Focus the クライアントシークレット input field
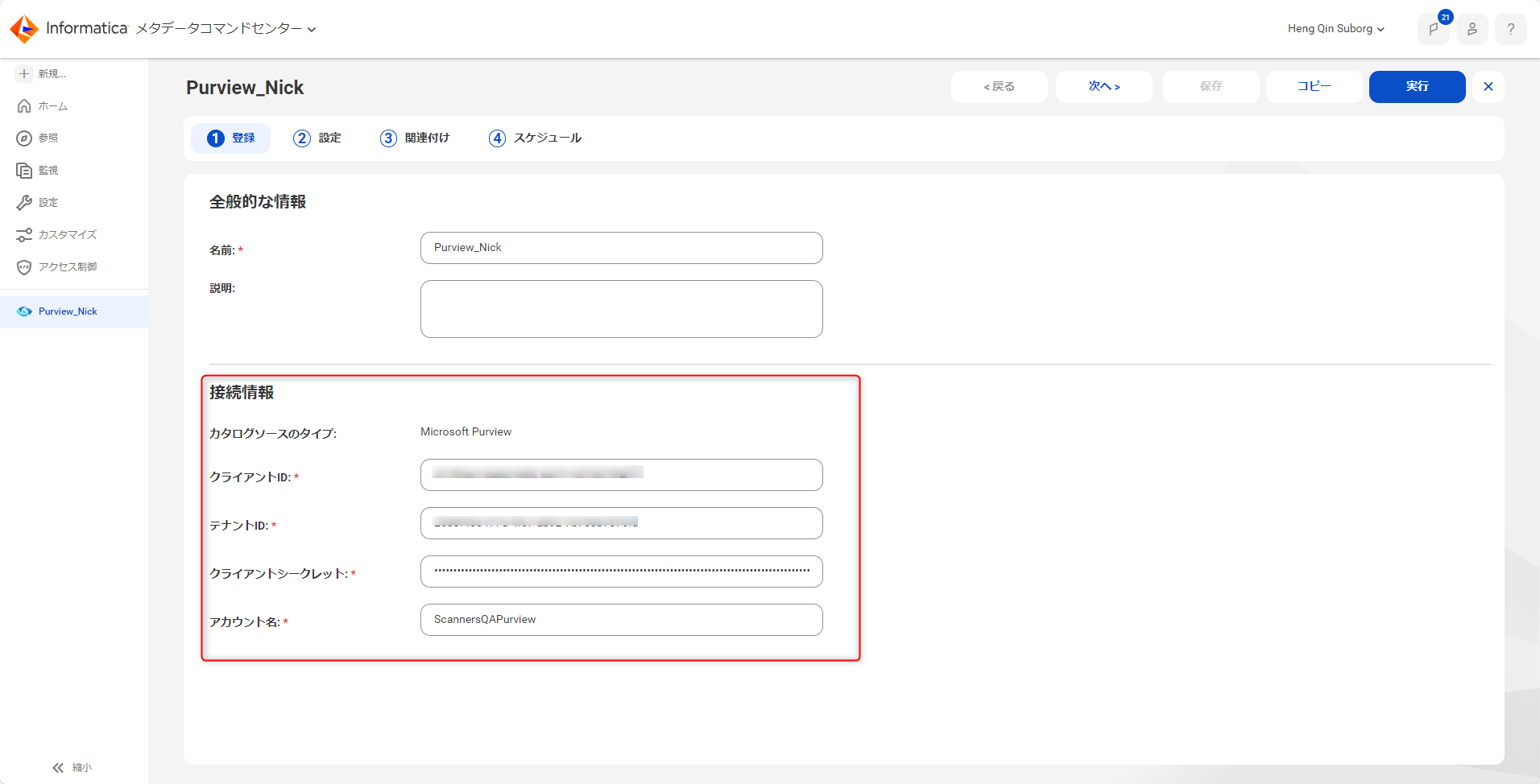Viewport: 1540px width, 784px height. pyautogui.click(x=622, y=571)
